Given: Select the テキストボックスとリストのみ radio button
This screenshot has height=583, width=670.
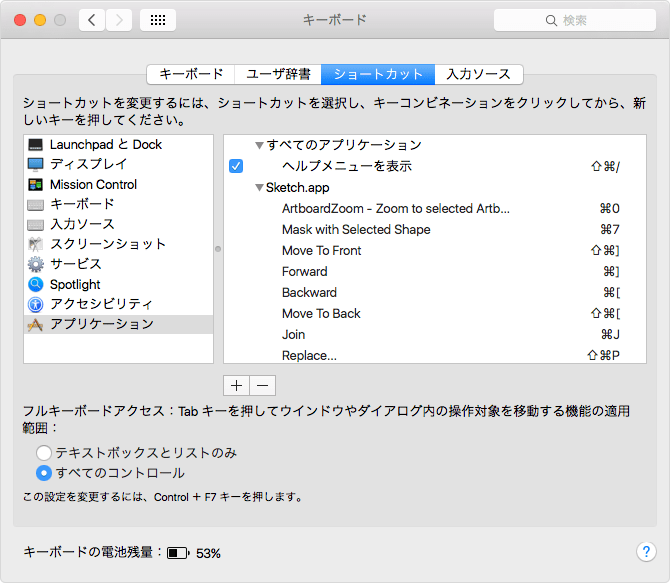Looking at the screenshot, I should (44, 453).
